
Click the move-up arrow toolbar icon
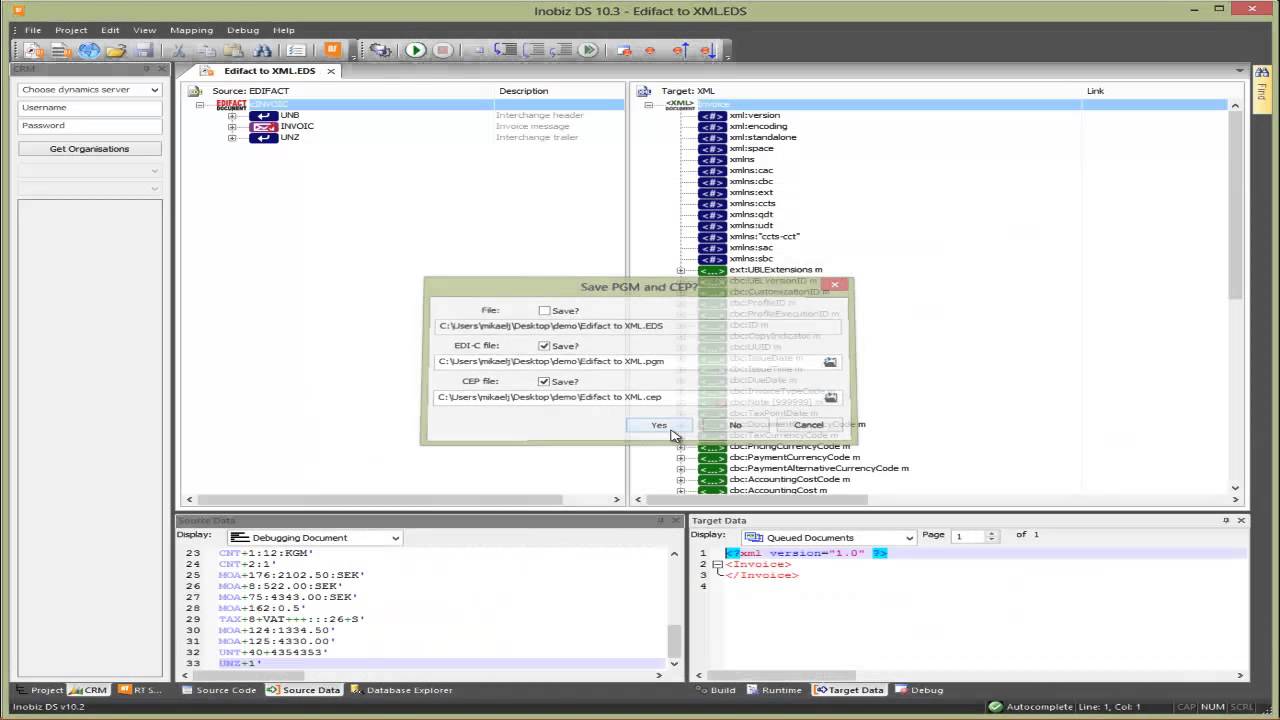[x=680, y=50]
